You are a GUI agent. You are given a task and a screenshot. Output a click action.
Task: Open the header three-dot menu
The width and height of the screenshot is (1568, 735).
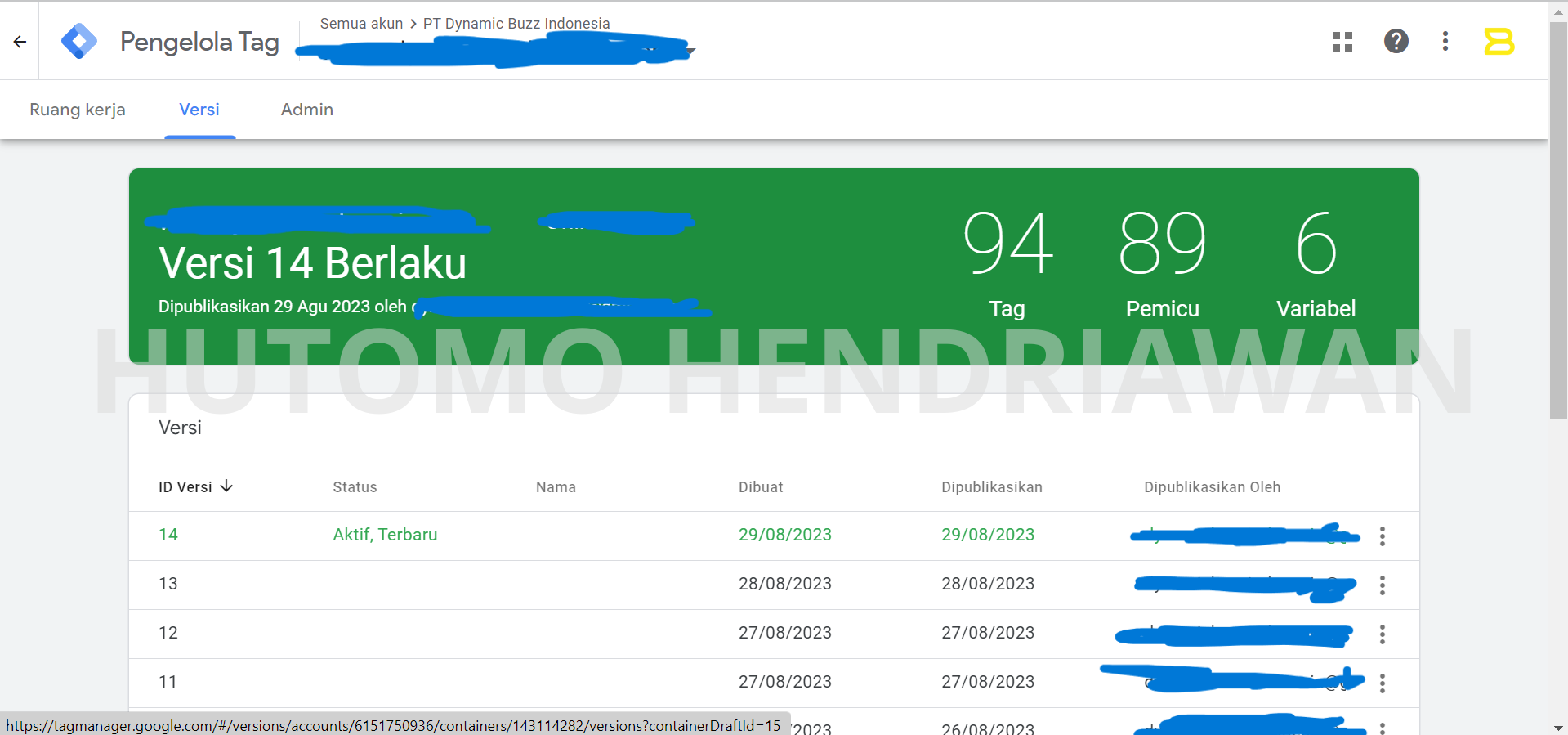1445,41
